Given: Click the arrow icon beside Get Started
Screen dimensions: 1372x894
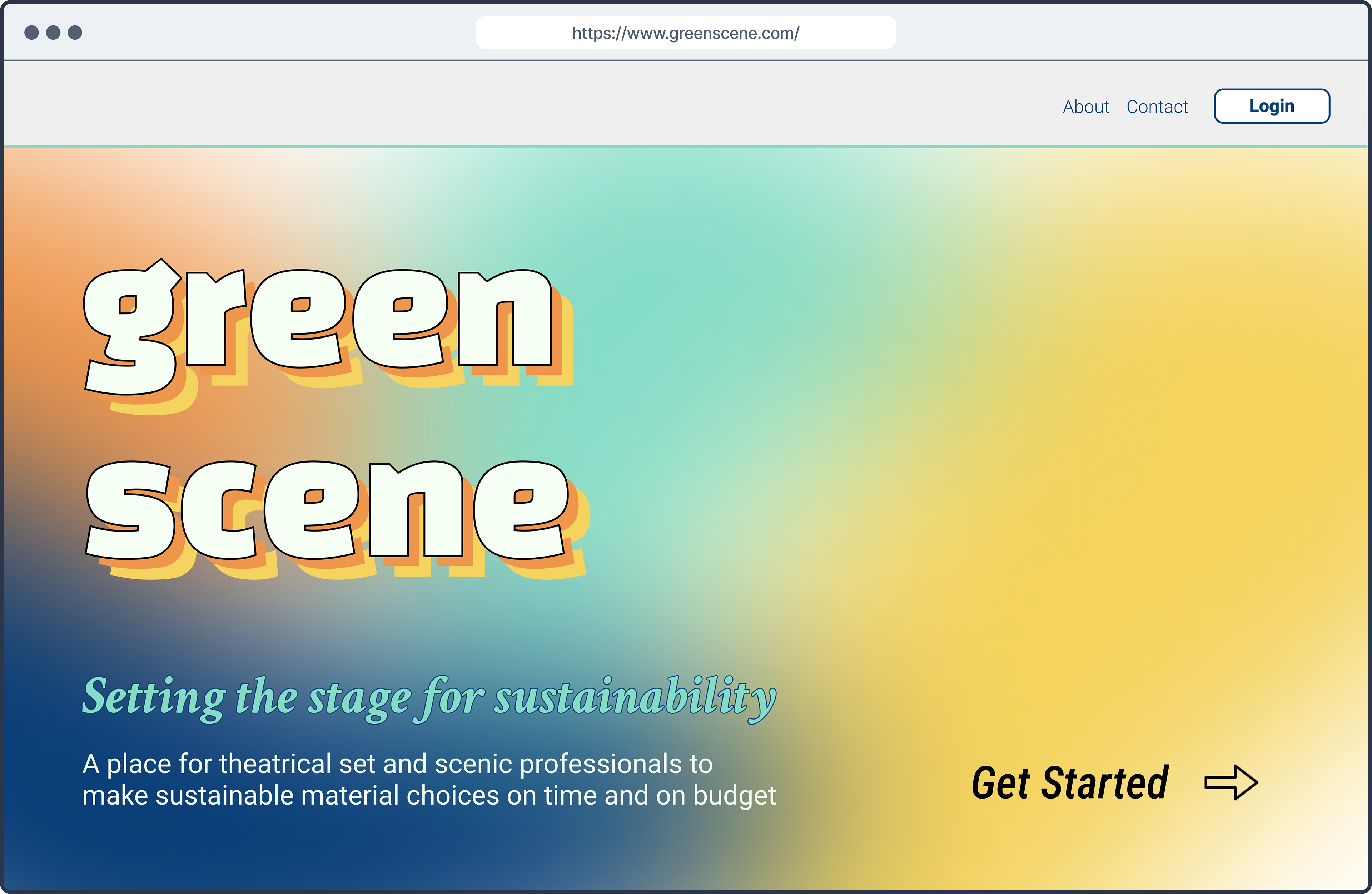Looking at the screenshot, I should [1231, 783].
